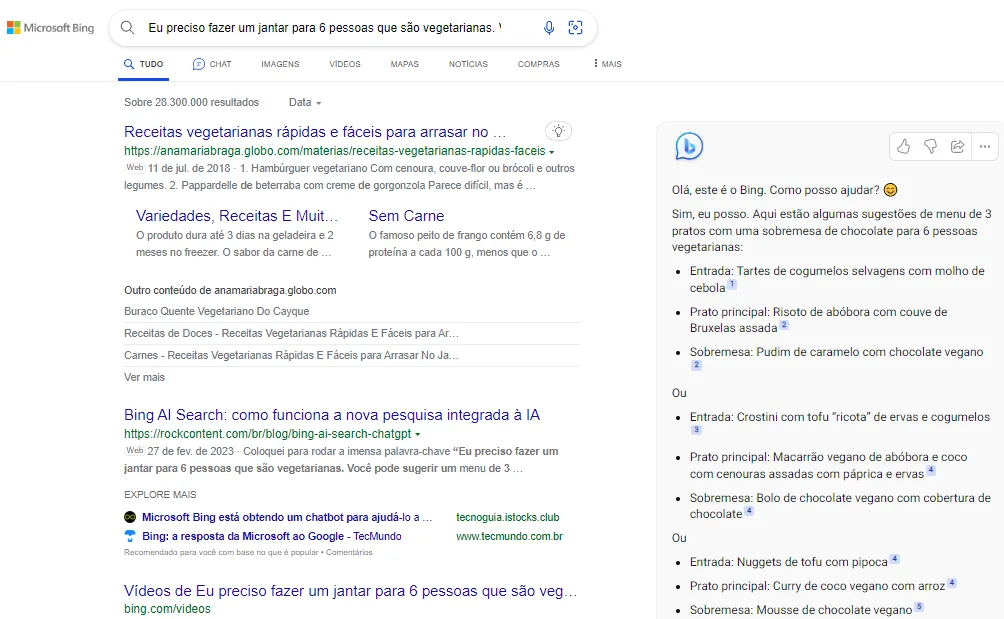Switch to the COMPRAS tab
Image resolution: width=1004 pixels, height=619 pixels.
point(538,64)
